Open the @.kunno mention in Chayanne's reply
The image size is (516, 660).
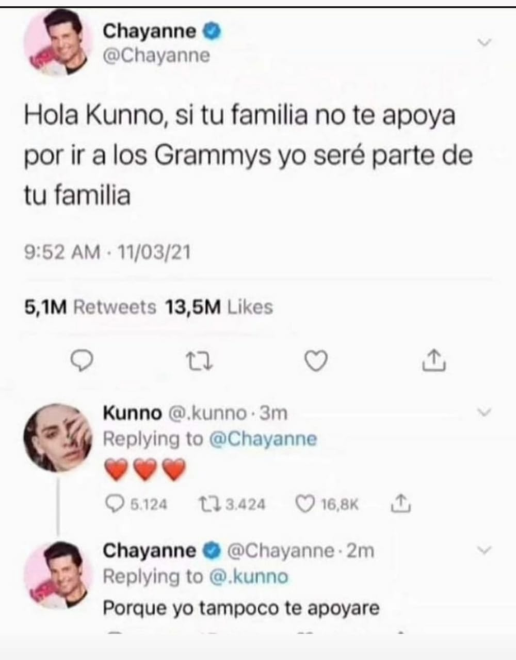click(248, 576)
